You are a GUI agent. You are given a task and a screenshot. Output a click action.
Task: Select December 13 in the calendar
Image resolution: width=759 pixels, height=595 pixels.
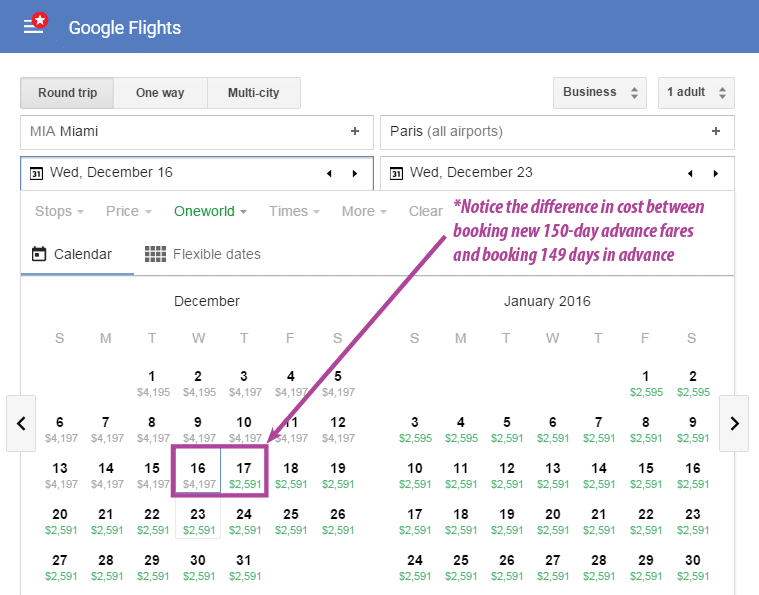click(60, 475)
